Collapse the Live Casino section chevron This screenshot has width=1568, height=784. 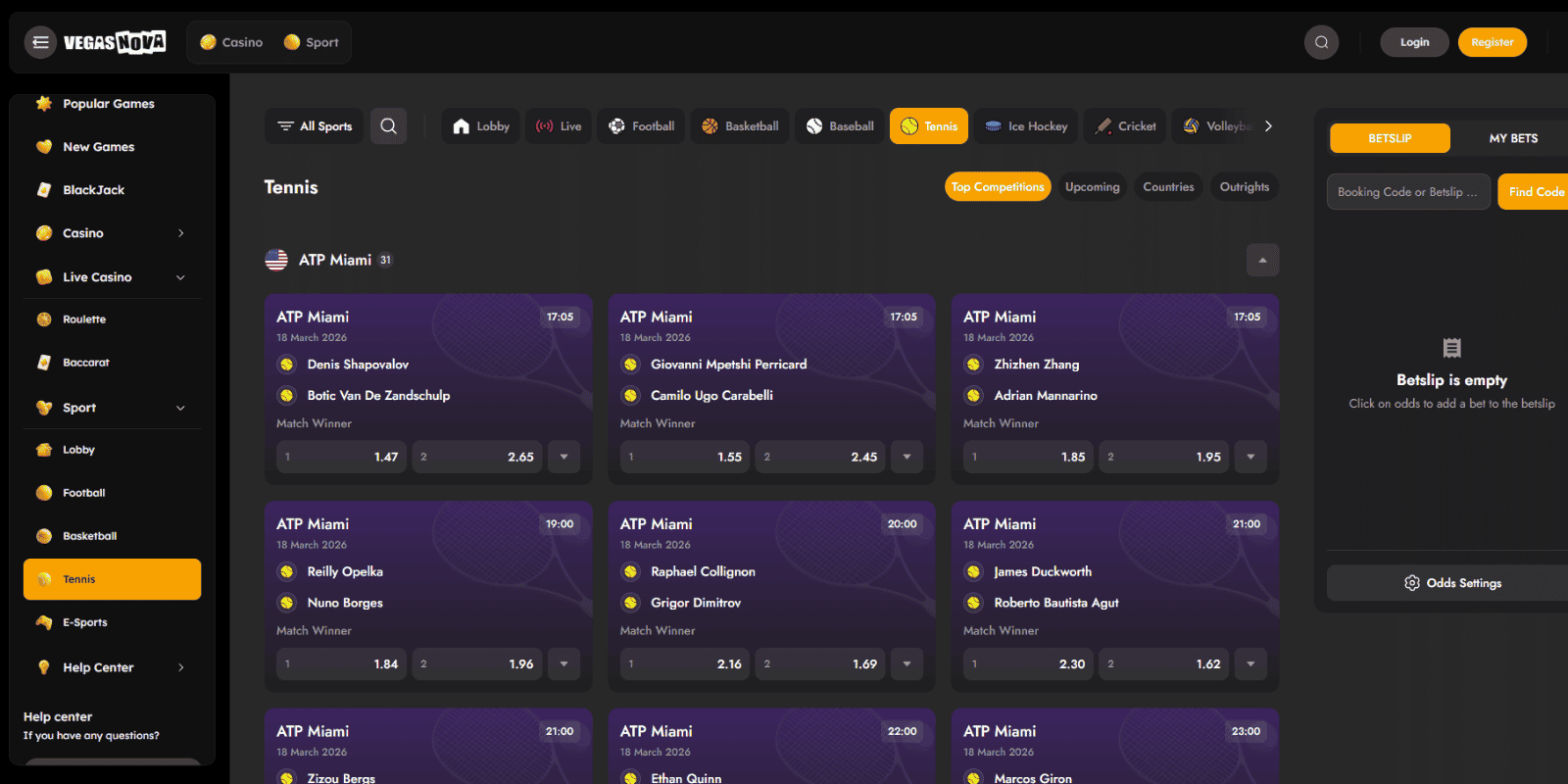(x=180, y=277)
